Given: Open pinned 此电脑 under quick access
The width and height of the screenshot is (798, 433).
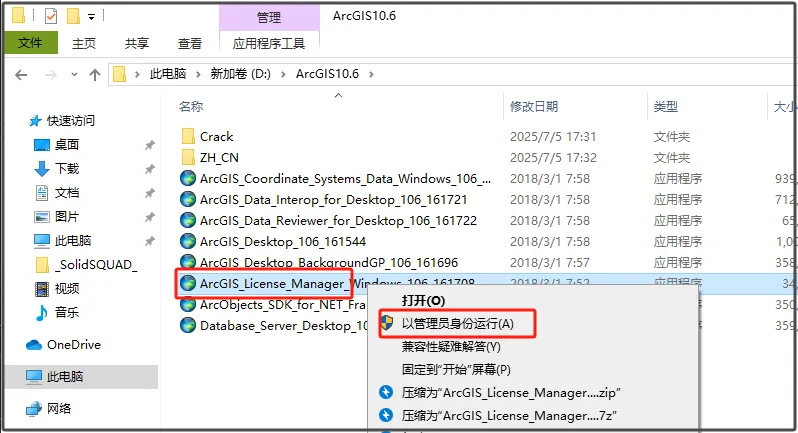Looking at the screenshot, I should (73, 240).
